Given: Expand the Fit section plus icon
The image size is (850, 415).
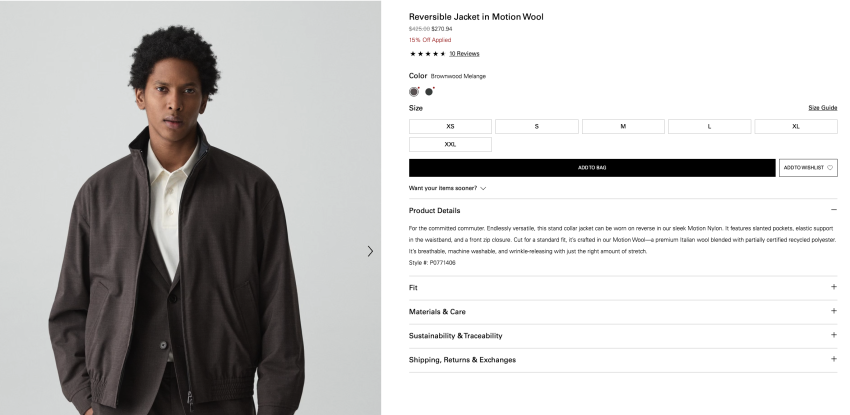Looking at the screenshot, I should [x=833, y=287].
